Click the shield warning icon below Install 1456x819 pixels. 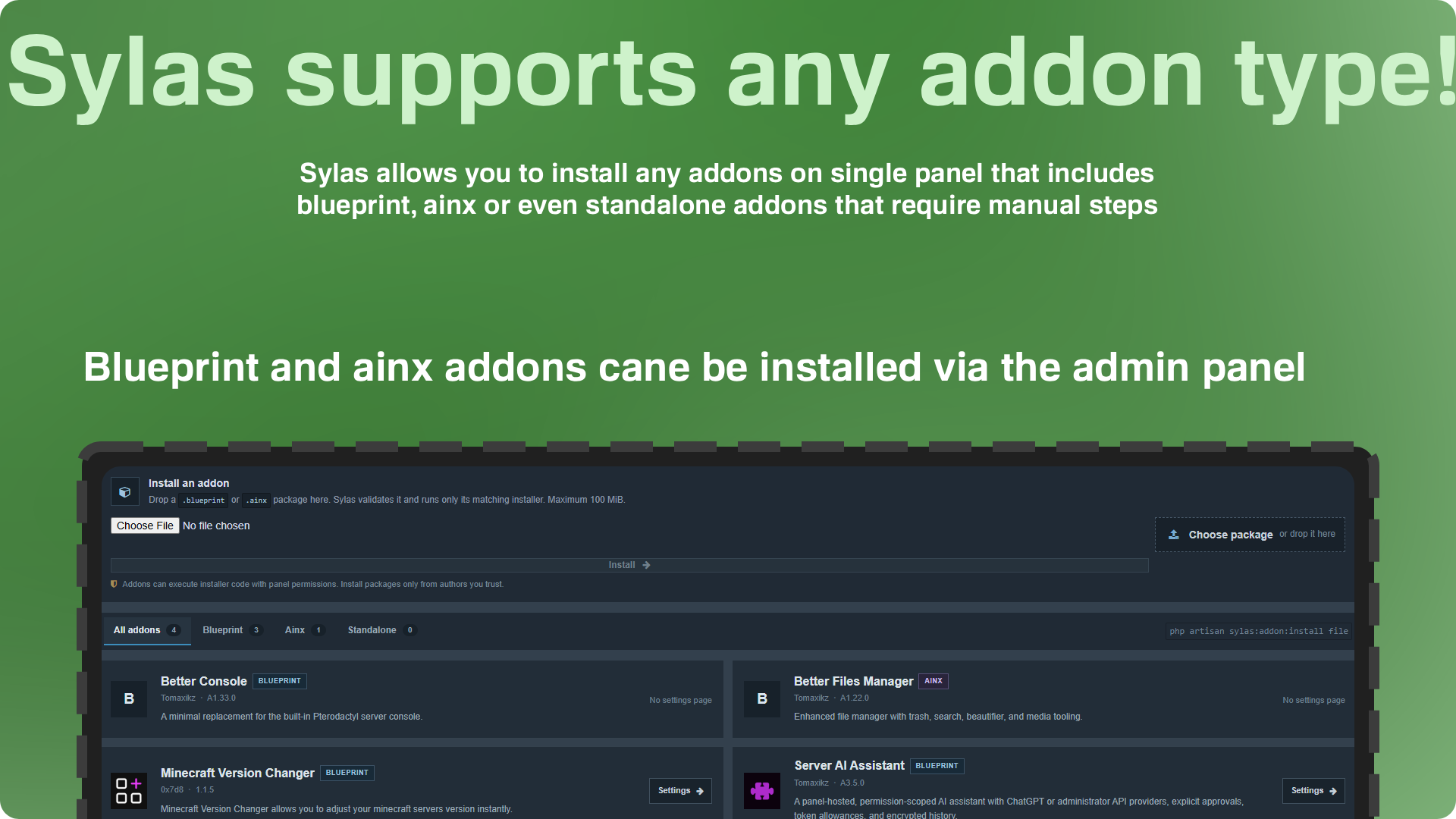(x=115, y=584)
